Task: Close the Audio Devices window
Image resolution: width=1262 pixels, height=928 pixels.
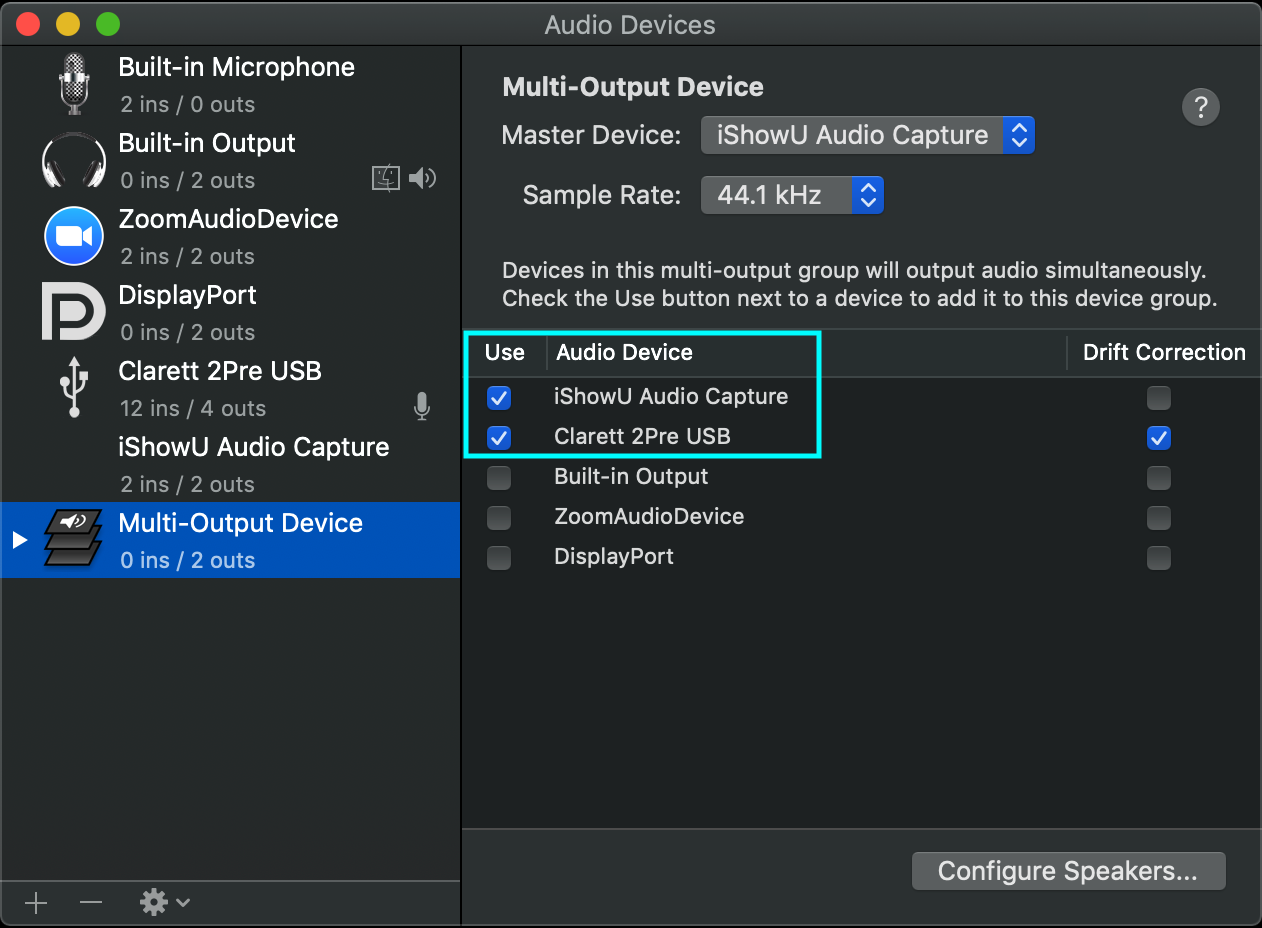Action: coord(28,24)
